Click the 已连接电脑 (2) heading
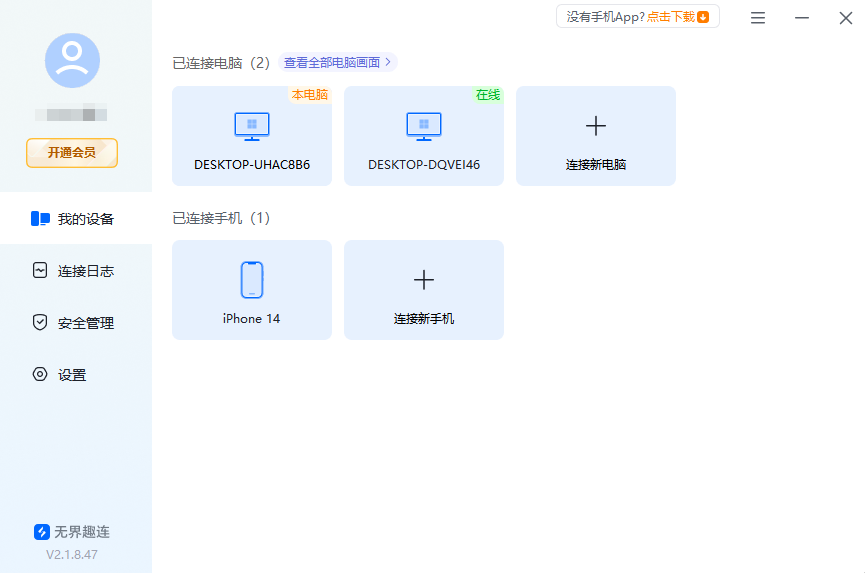Screen dimensions: 865x573 tap(221, 63)
